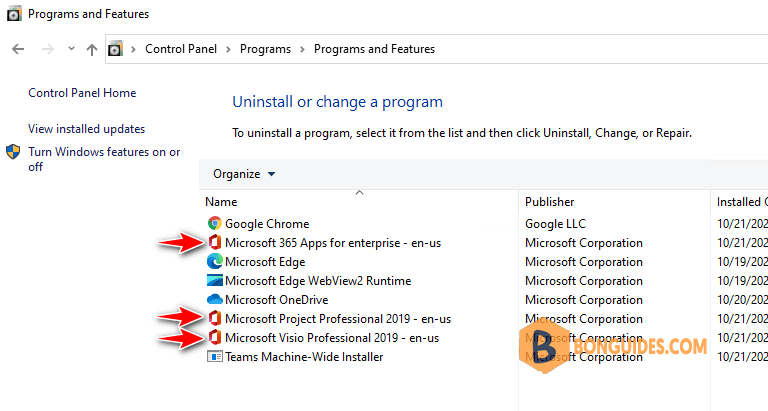768x411 pixels.
Task: Click the Microsoft OneDrive cloud icon
Action: [x=215, y=299]
